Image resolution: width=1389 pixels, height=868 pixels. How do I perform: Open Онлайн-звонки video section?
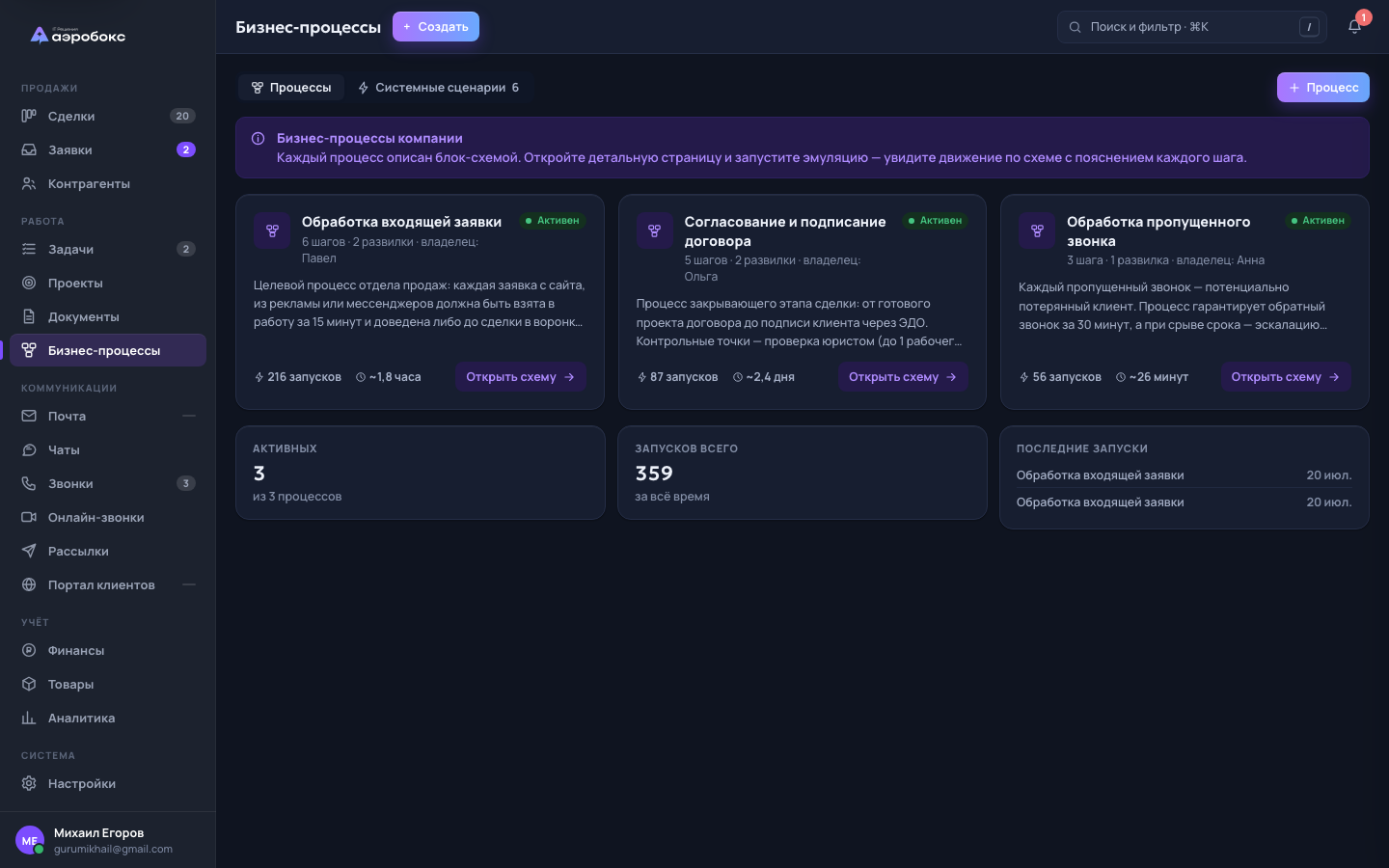tap(108, 517)
